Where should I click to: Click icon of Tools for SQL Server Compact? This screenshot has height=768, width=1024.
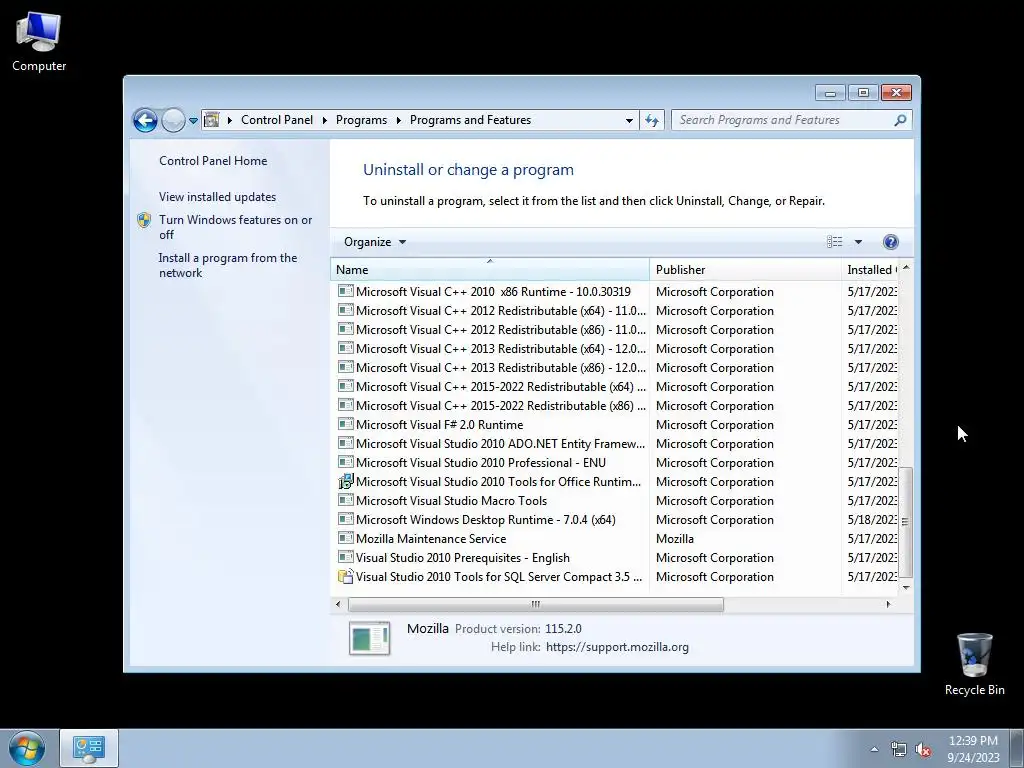[345, 576]
